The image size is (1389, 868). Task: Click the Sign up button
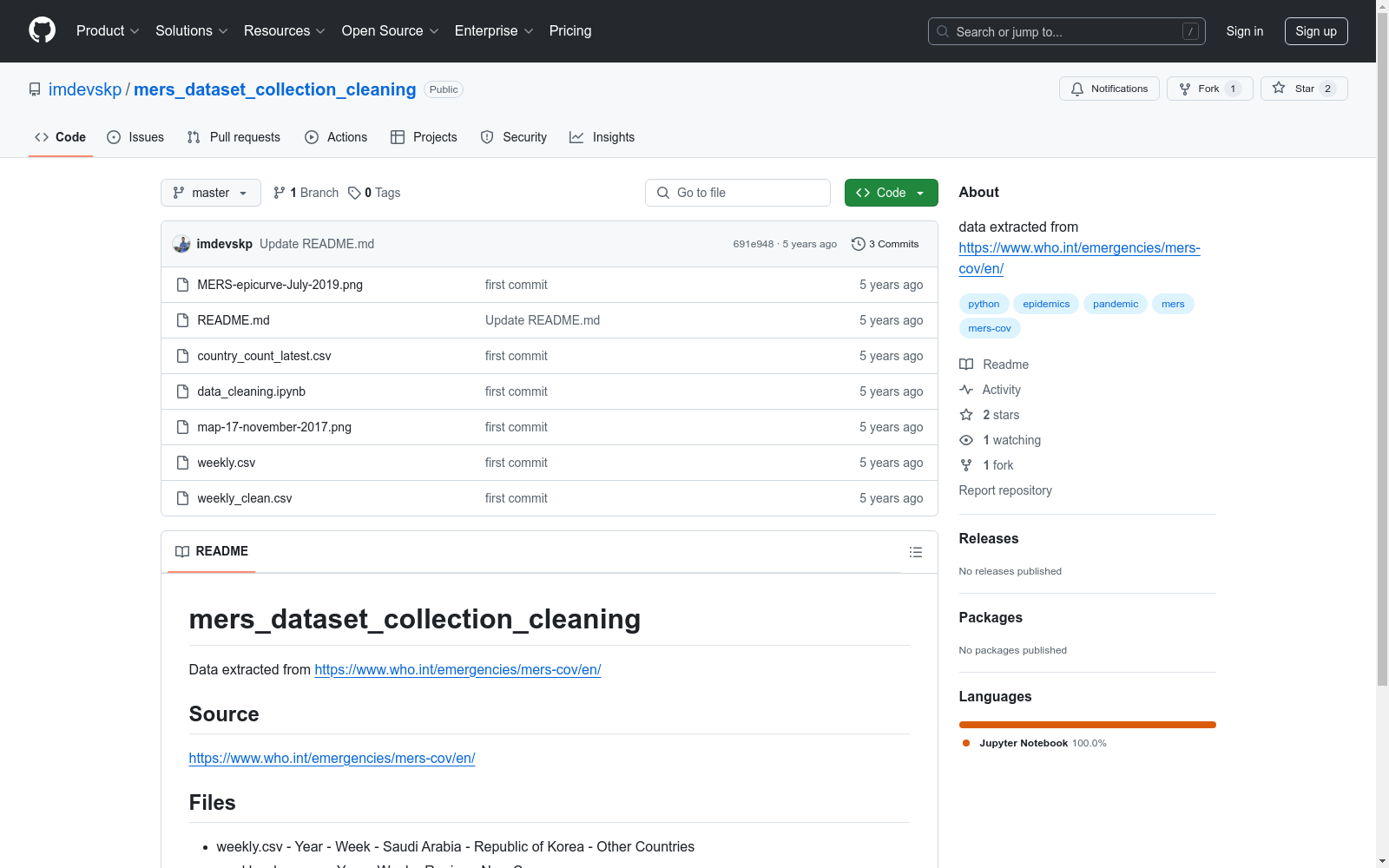1316,31
